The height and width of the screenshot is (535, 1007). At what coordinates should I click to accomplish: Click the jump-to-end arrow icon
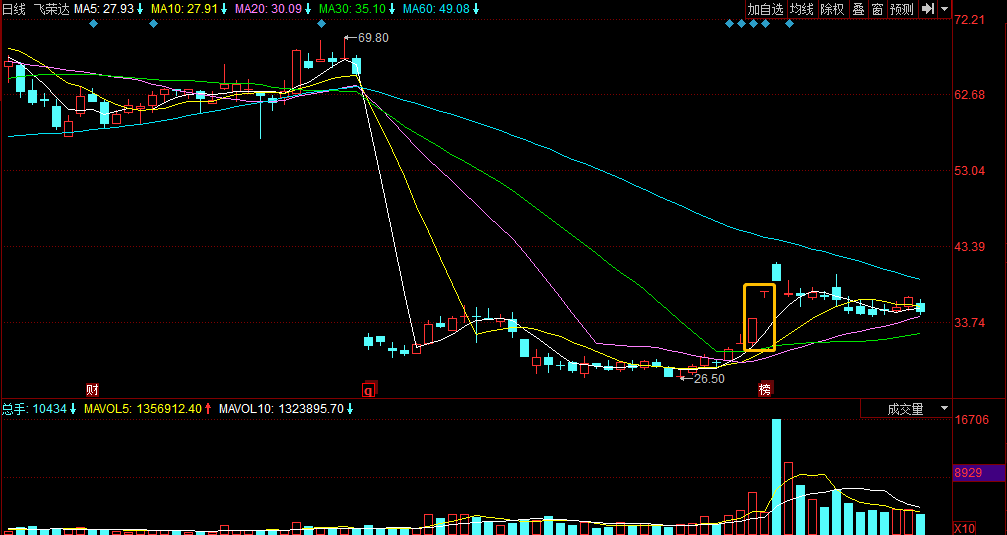[x=927, y=9]
